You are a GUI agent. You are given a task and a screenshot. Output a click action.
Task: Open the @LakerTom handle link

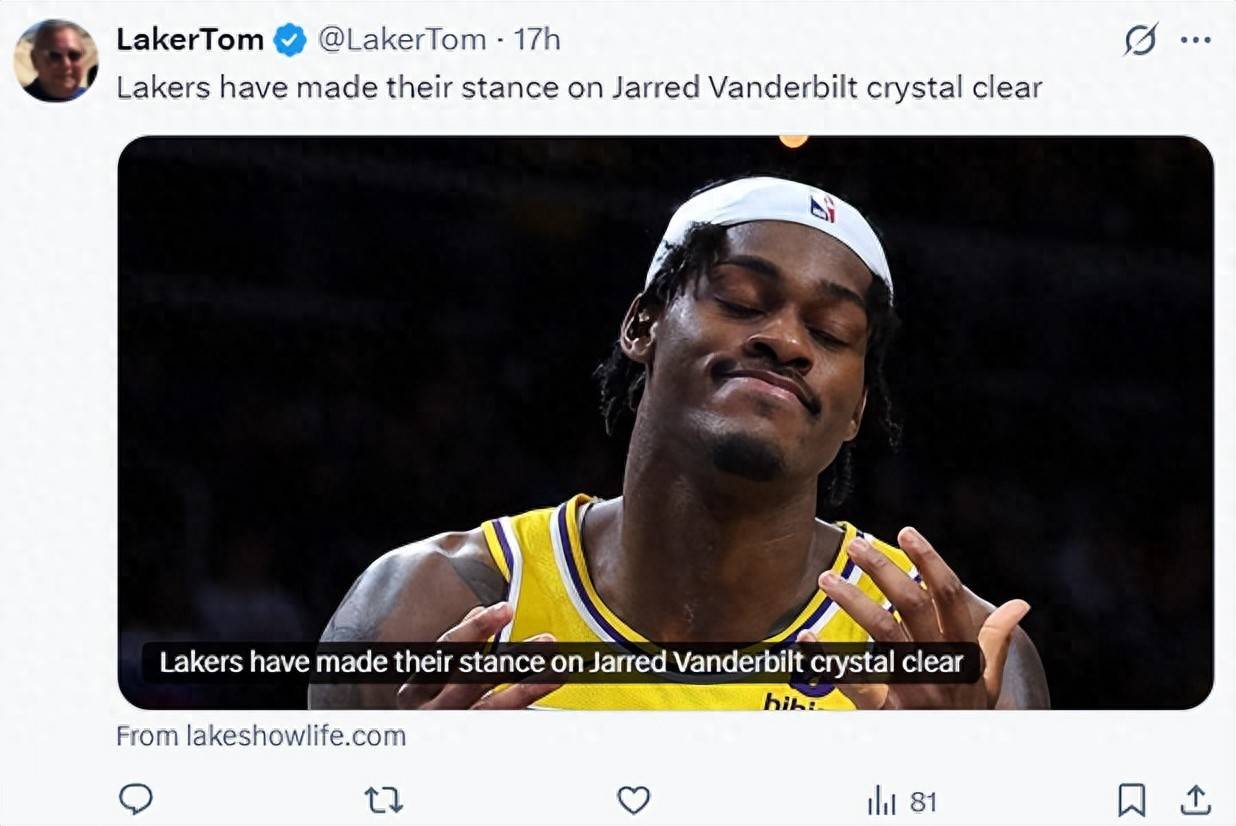pyautogui.click(x=402, y=40)
